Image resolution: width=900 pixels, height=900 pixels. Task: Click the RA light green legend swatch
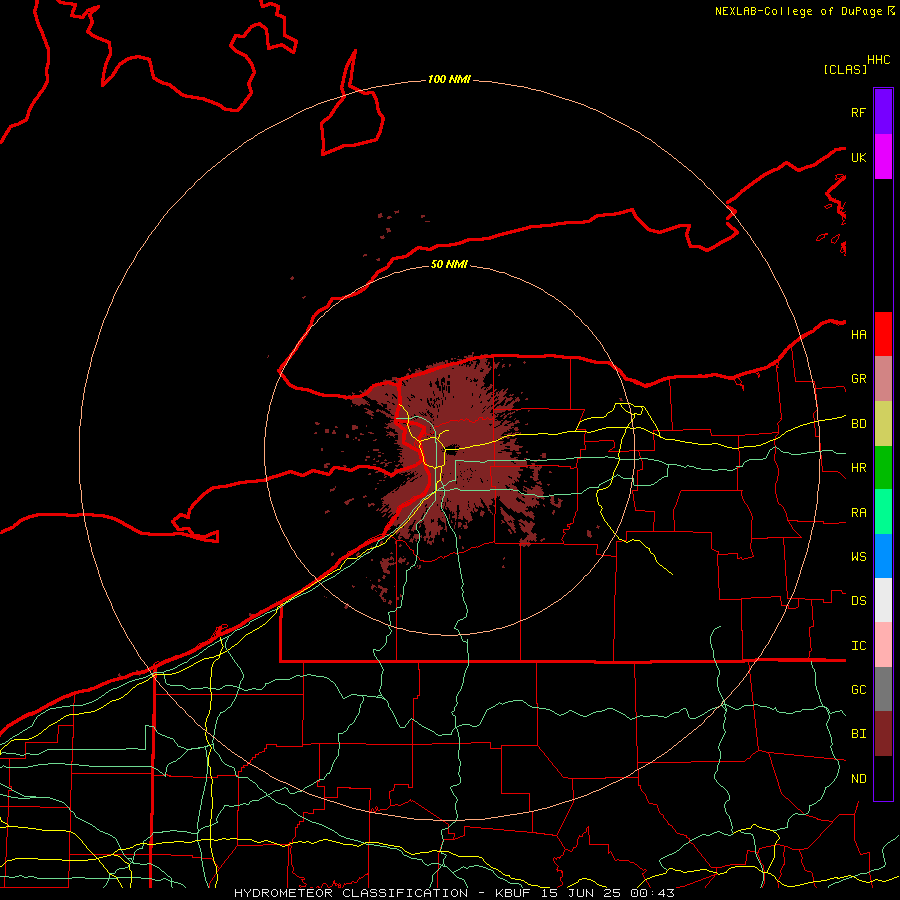[x=883, y=512]
